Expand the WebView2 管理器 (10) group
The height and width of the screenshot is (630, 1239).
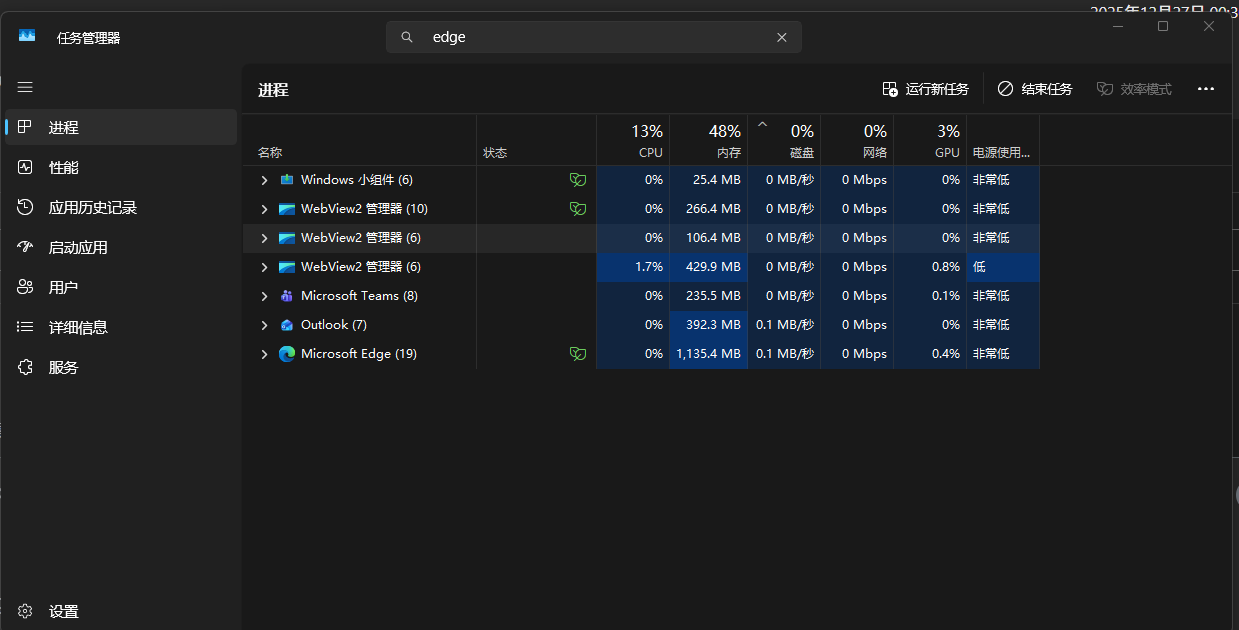(x=264, y=209)
